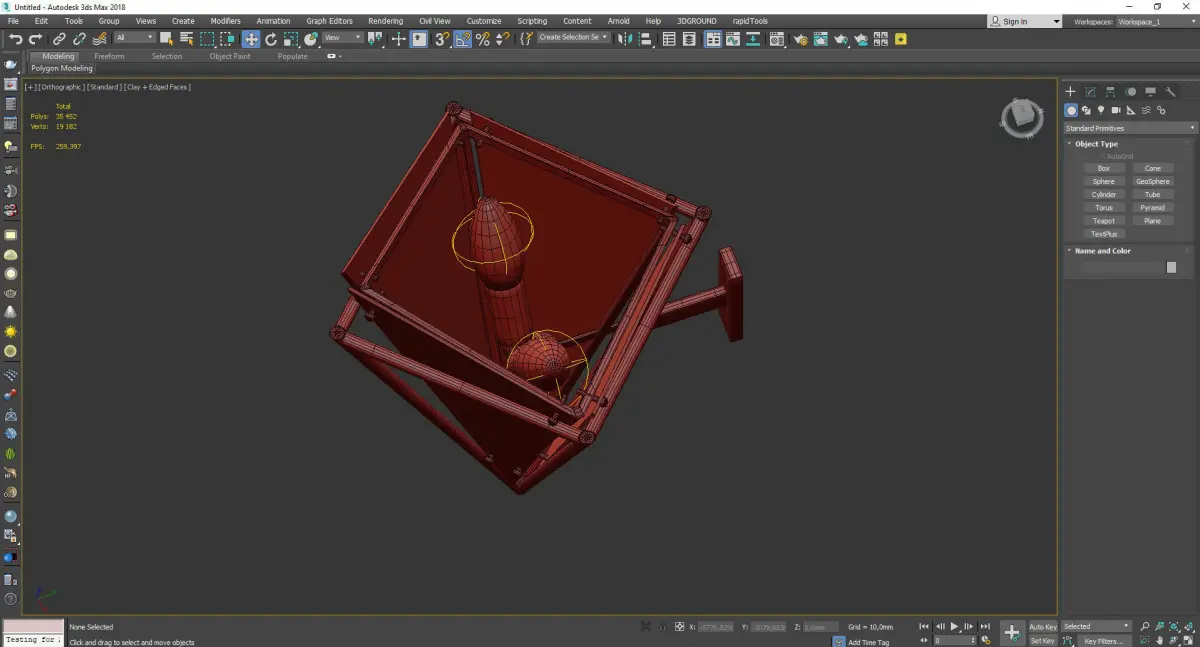This screenshot has height=647, width=1200.
Task: Toggle Set Key animation mode
Action: pyautogui.click(x=1043, y=641)
